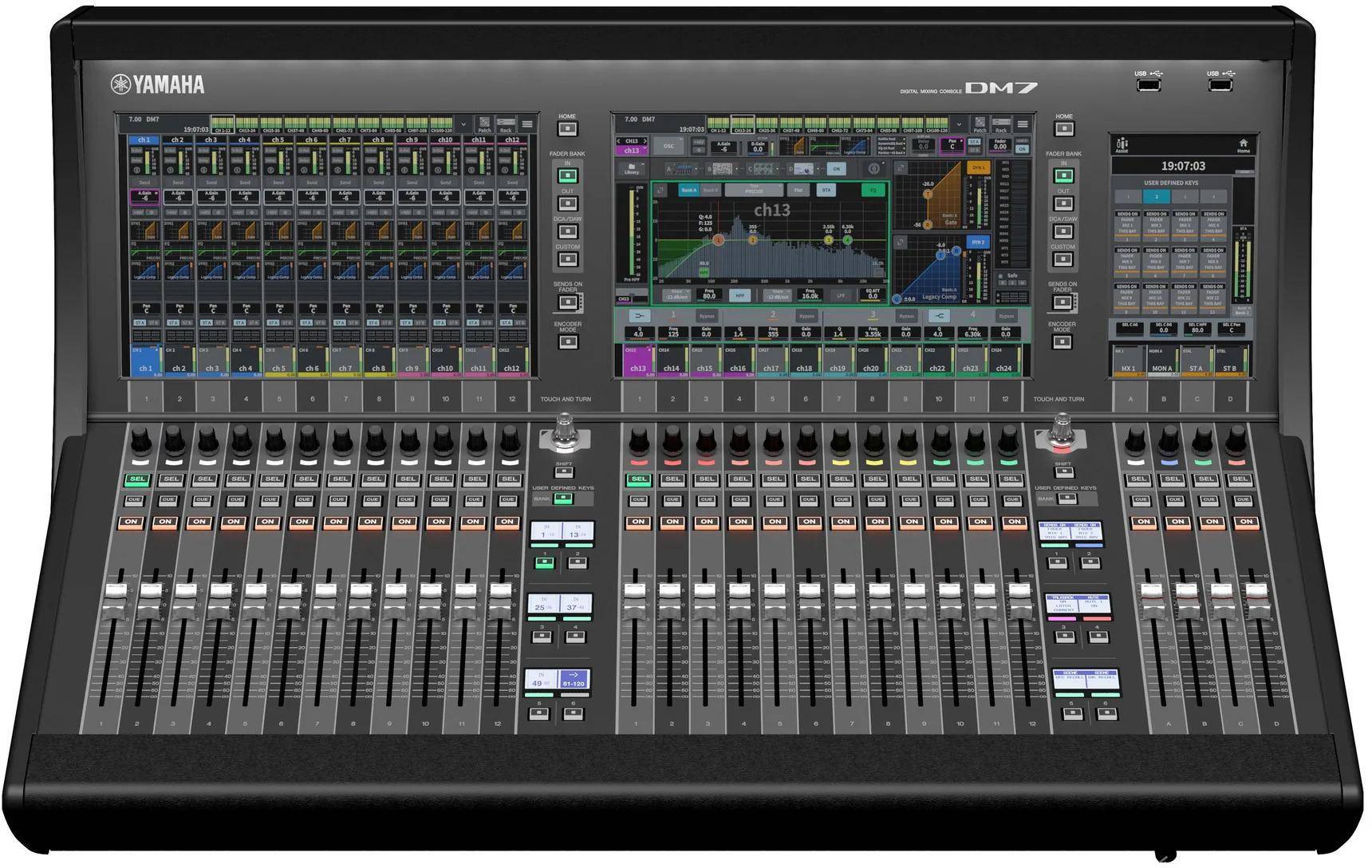Viewport: 1372px width, 868px height.
Task: Open the OSC dropdown button
Action: 668,146
